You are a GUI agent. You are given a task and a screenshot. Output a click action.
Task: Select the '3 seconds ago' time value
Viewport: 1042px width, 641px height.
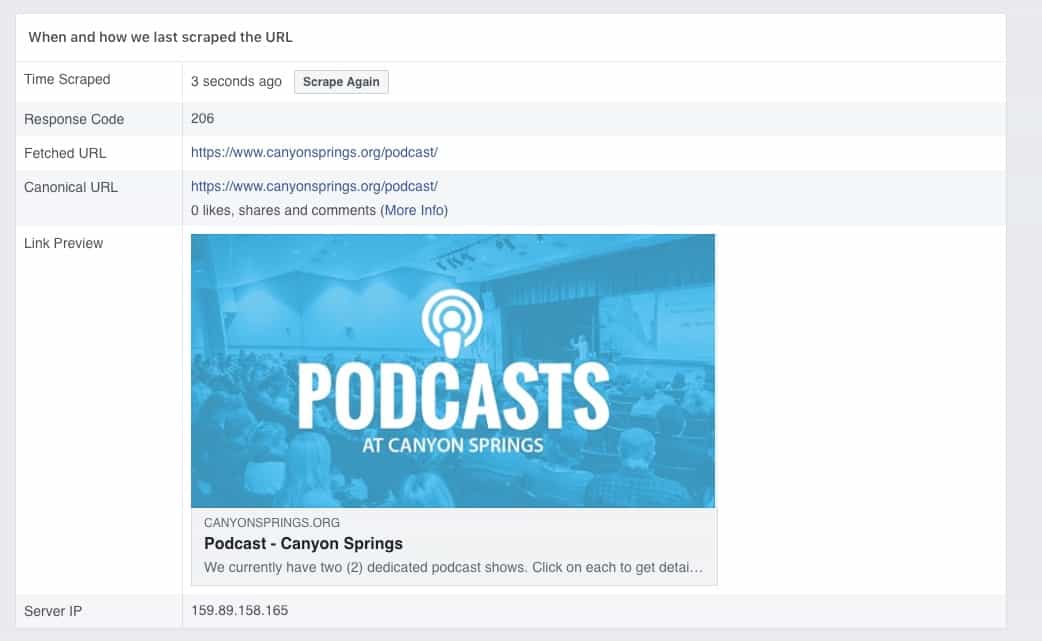(x=236, y=82)
